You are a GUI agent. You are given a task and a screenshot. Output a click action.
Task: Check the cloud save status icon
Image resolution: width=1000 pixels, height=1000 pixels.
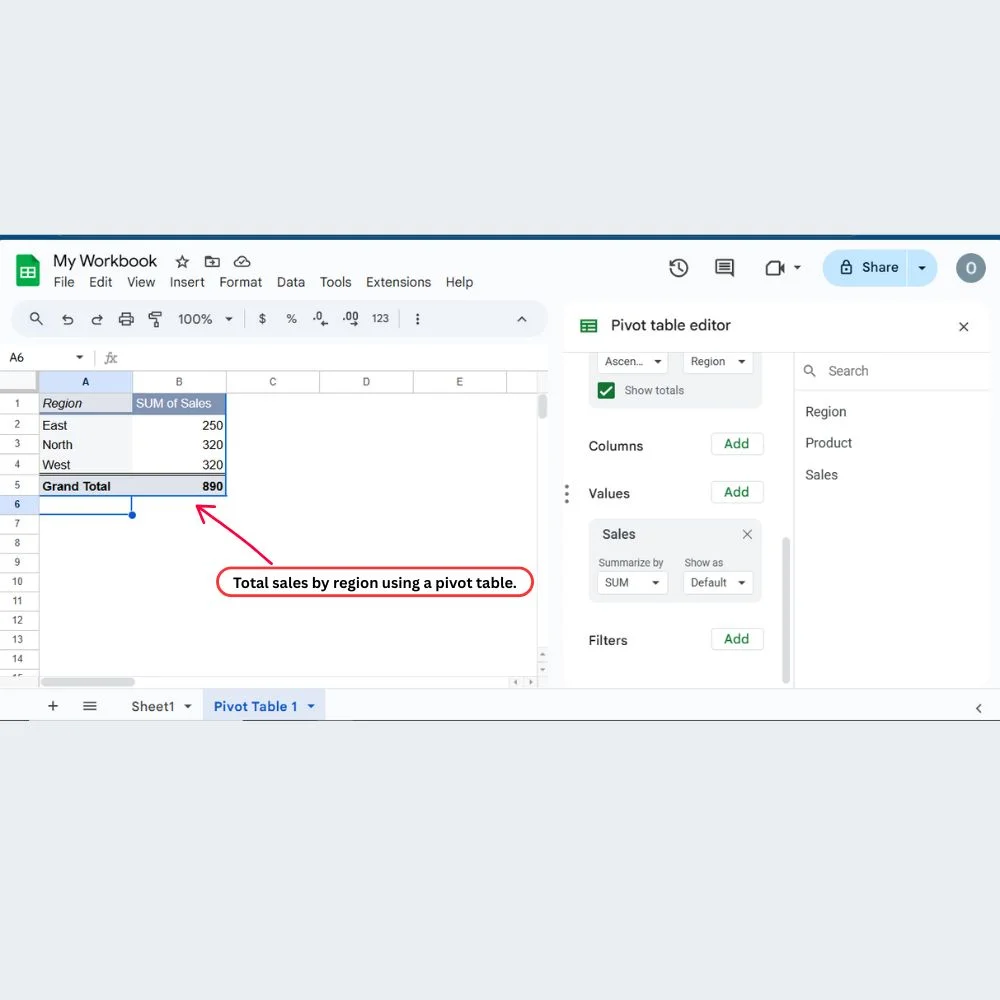(x=242, y=261)
